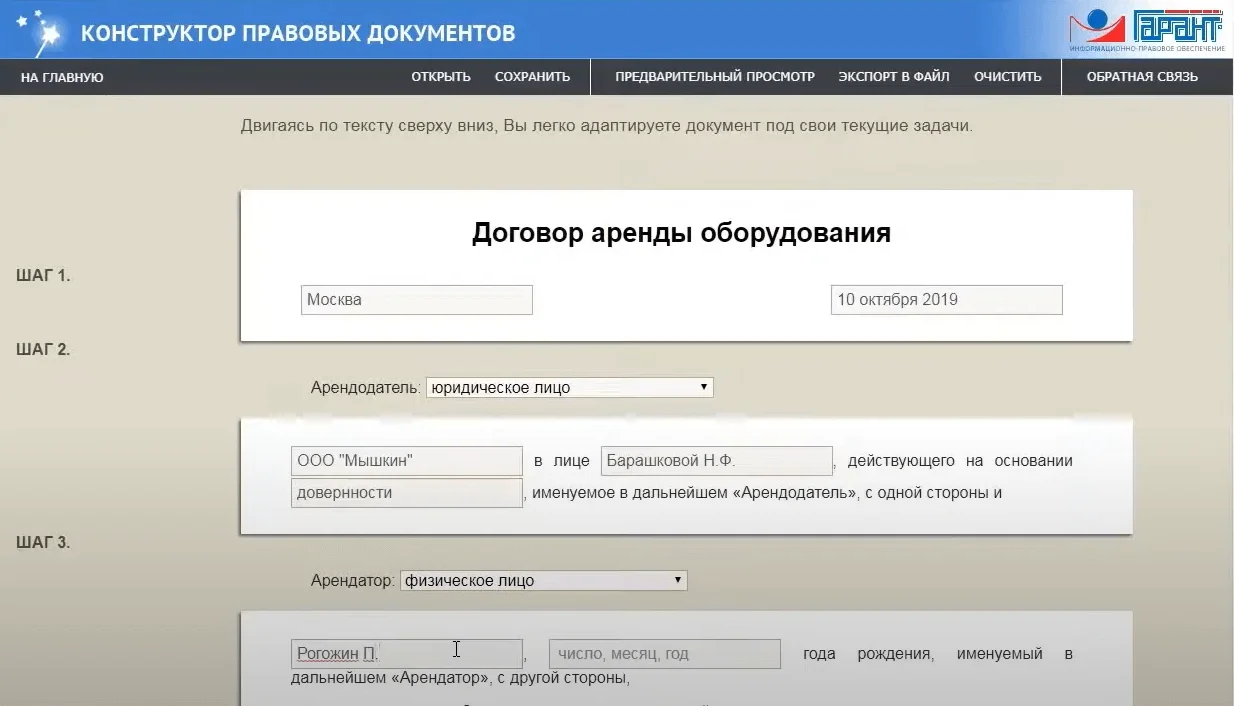
Task: Open a document via ОТКРЫТЬ
Action: pos(441,77)
